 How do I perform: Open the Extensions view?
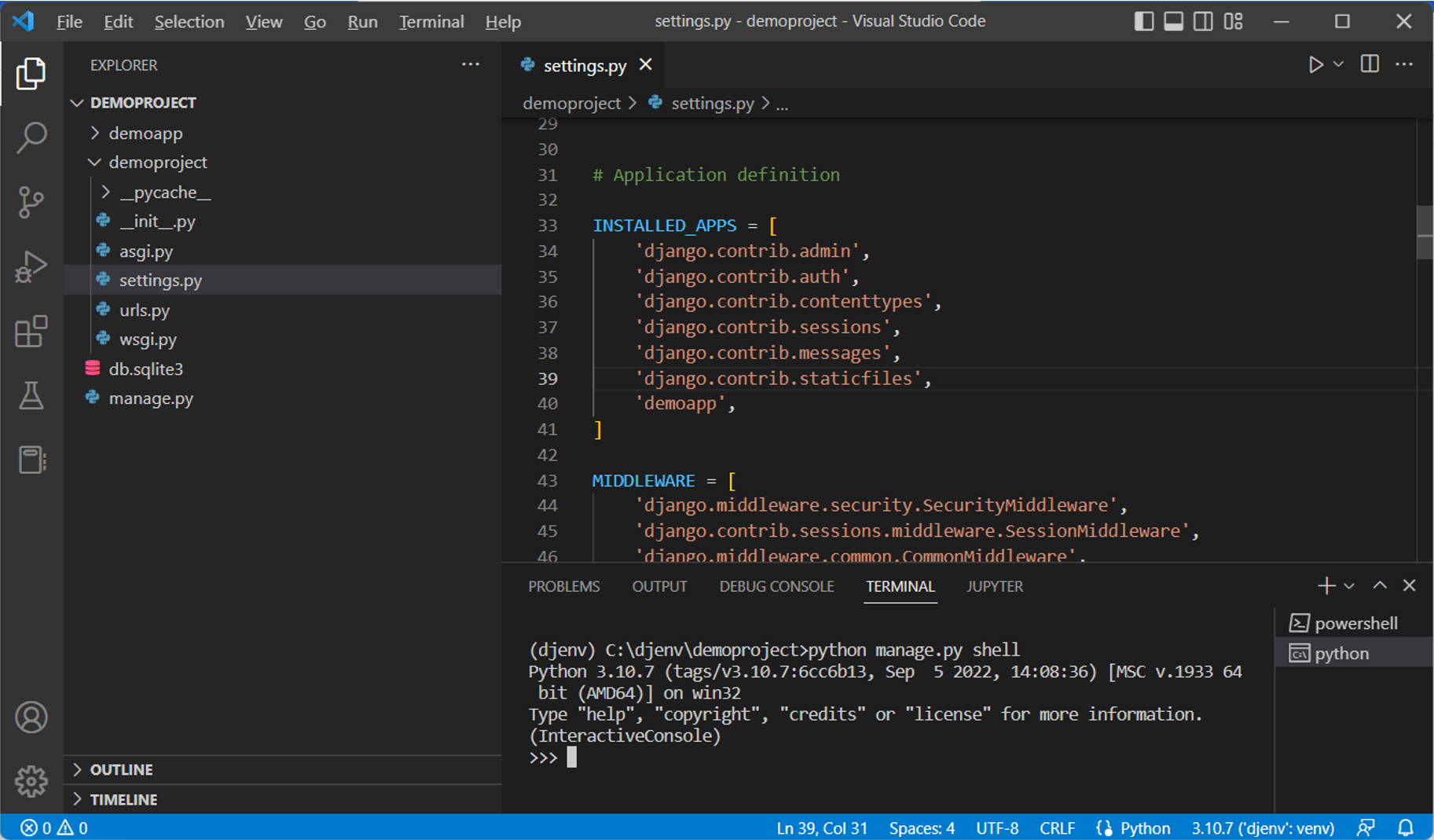point(31,332)
